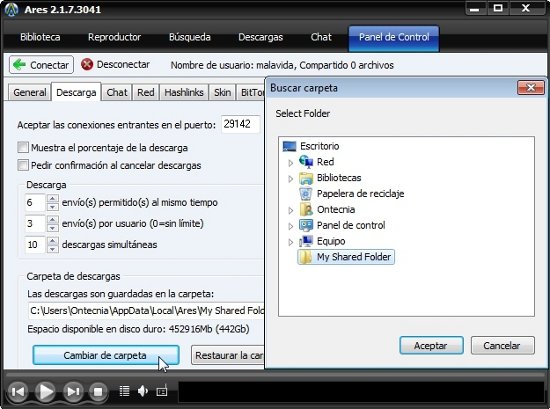Switch to the Reproductor tab
The image size is (550, 409).
114,37
